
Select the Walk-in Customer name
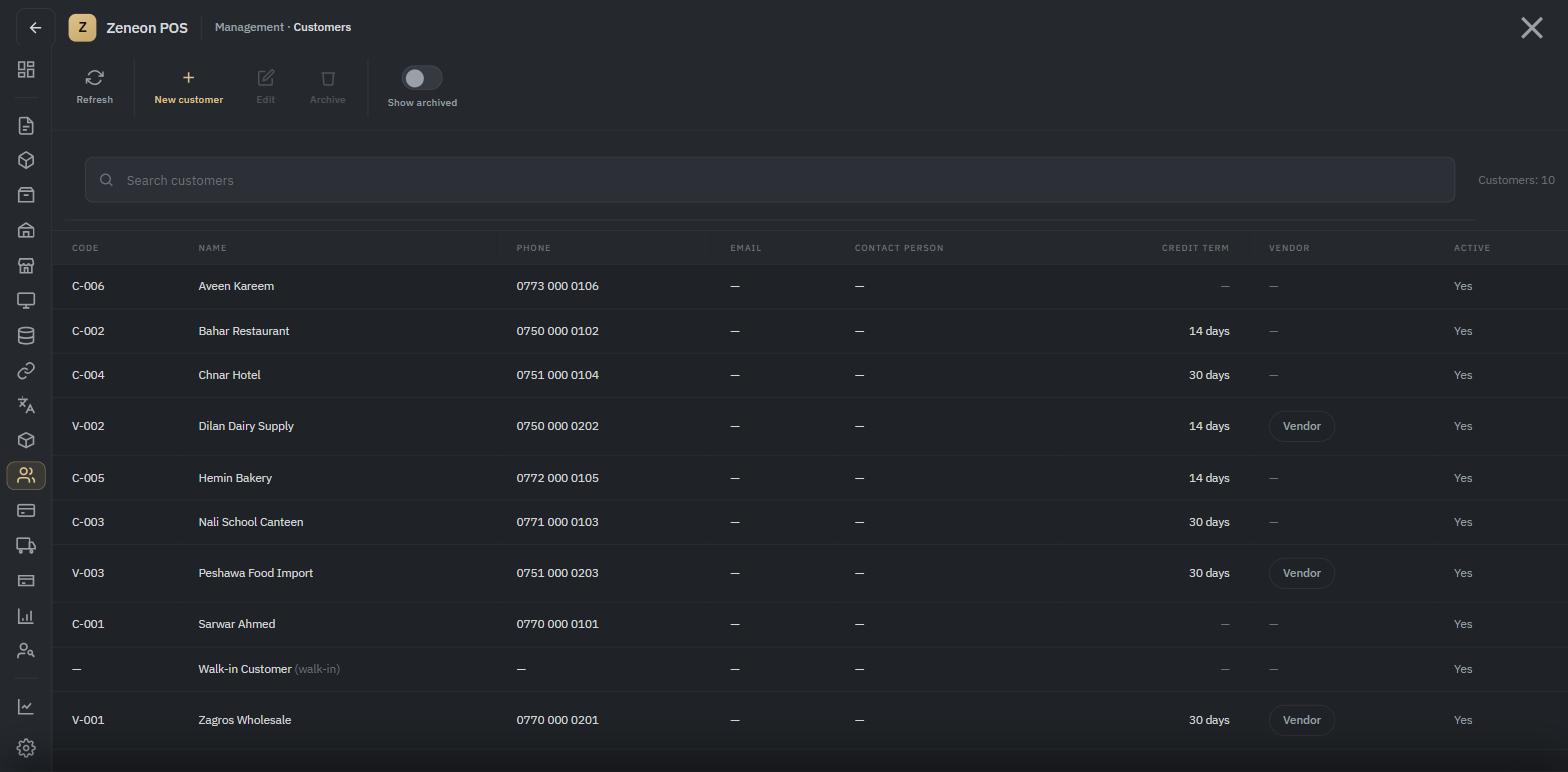(245, 669)
